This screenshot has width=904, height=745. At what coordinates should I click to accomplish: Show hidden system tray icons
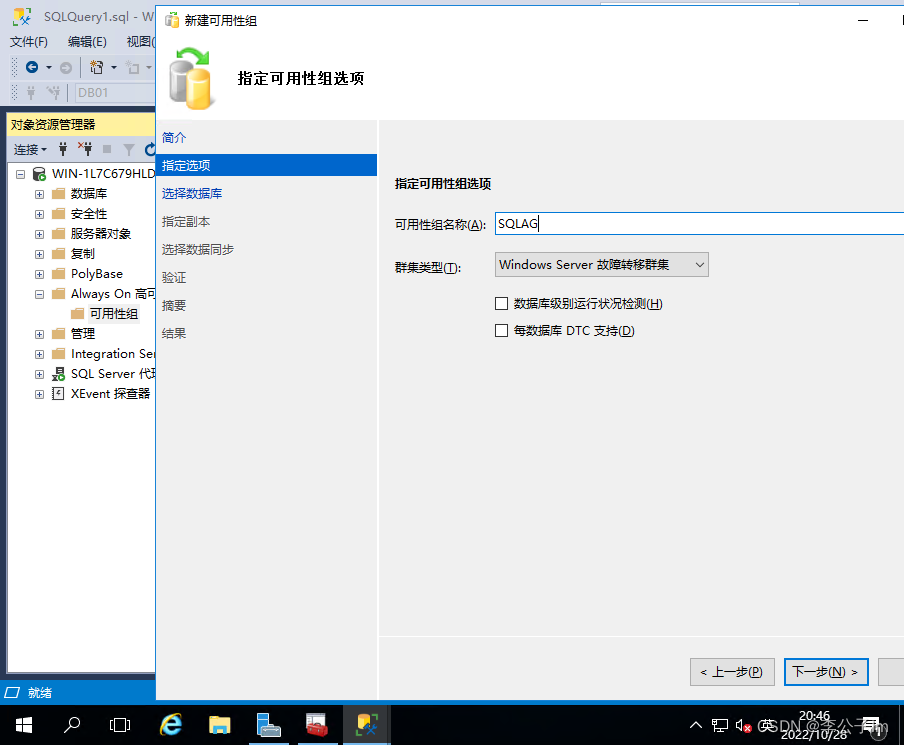(696, 725)
